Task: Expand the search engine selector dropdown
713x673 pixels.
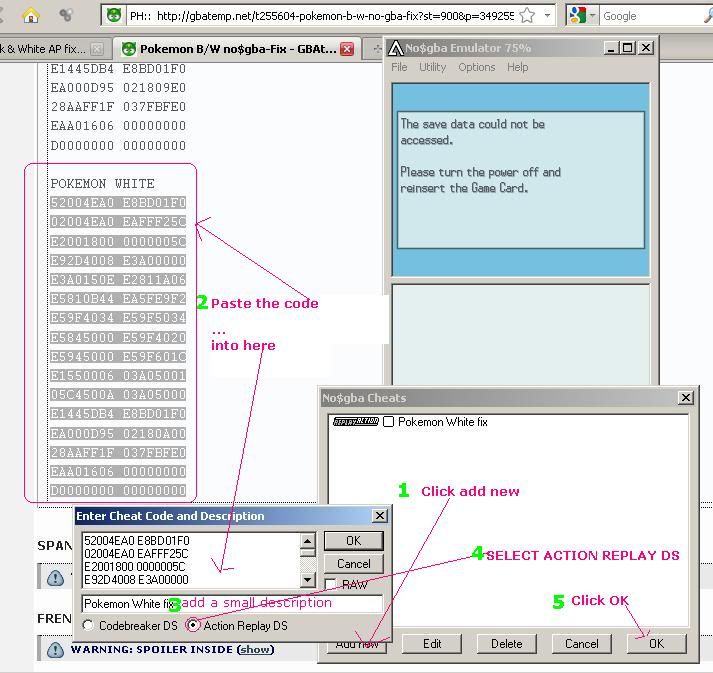Action: [x=592, y=16]
